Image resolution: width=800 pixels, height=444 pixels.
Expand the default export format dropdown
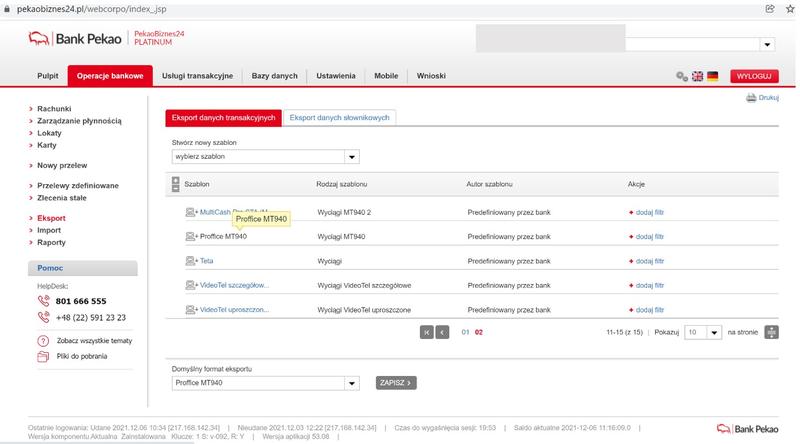tap(352, 382)
